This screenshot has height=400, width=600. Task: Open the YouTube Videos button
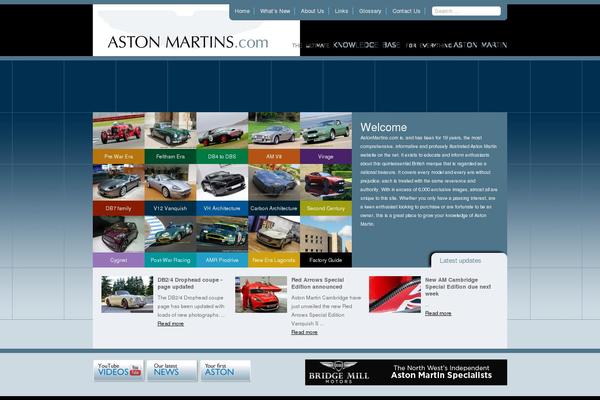click(x=119, y=371)
